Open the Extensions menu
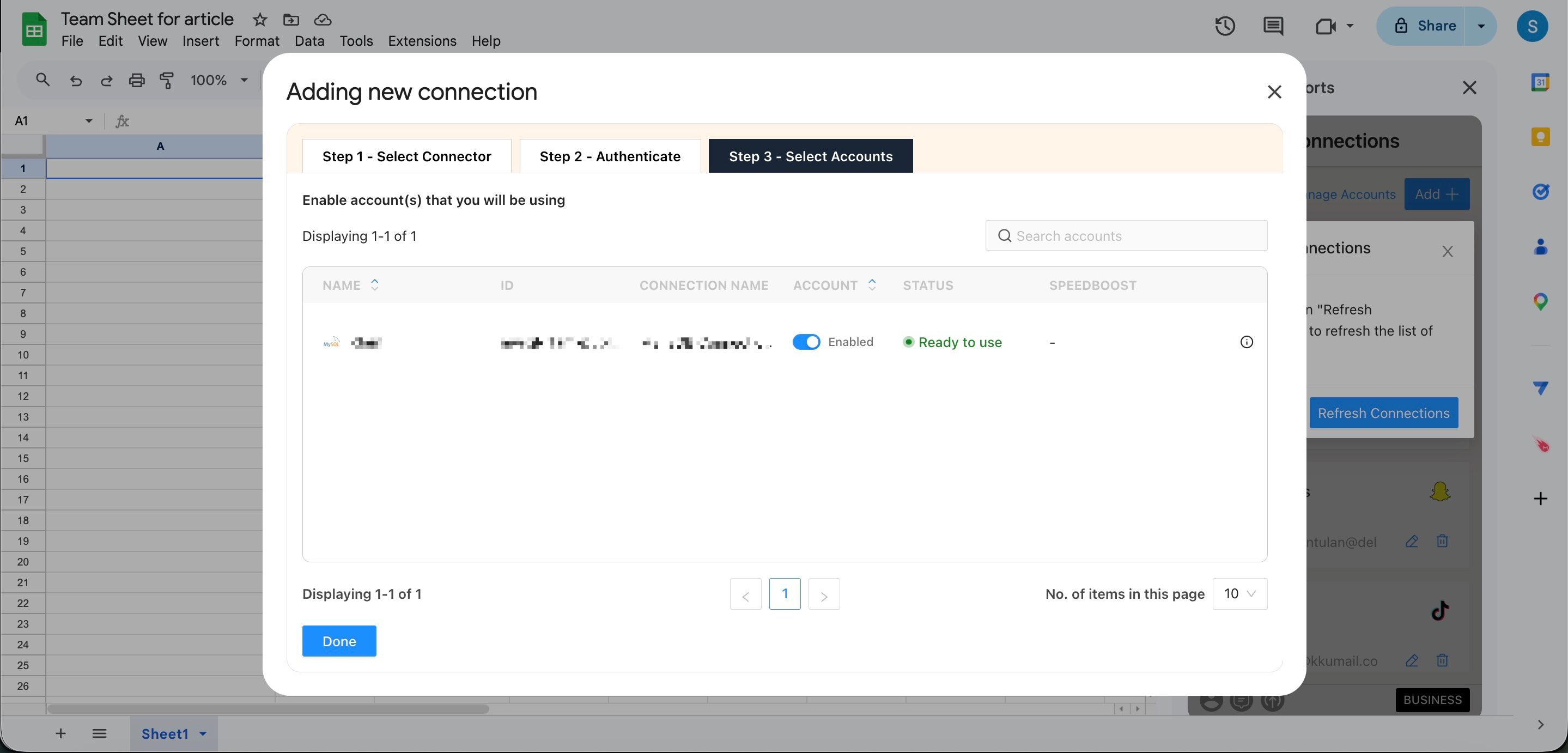 coord(422,41)
